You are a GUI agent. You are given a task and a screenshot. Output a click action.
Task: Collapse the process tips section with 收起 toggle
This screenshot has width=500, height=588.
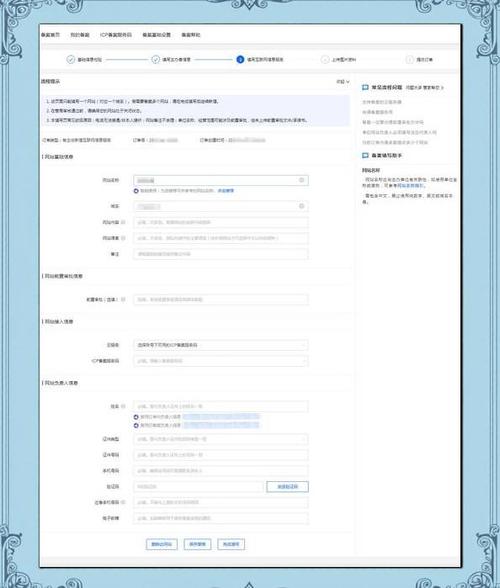(x=343, y=81)
